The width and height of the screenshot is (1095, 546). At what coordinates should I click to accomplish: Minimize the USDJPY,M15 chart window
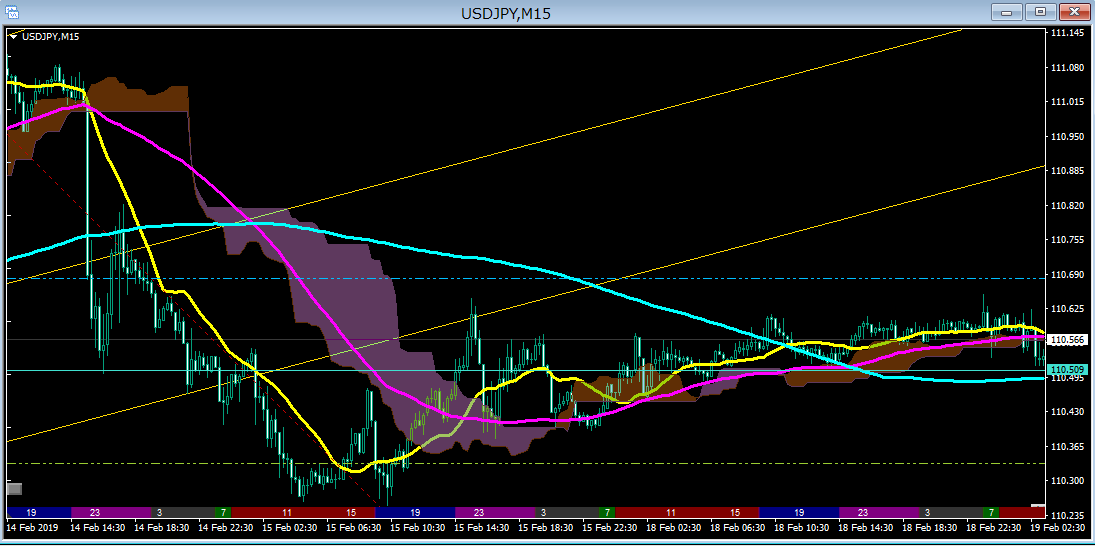1008,12
